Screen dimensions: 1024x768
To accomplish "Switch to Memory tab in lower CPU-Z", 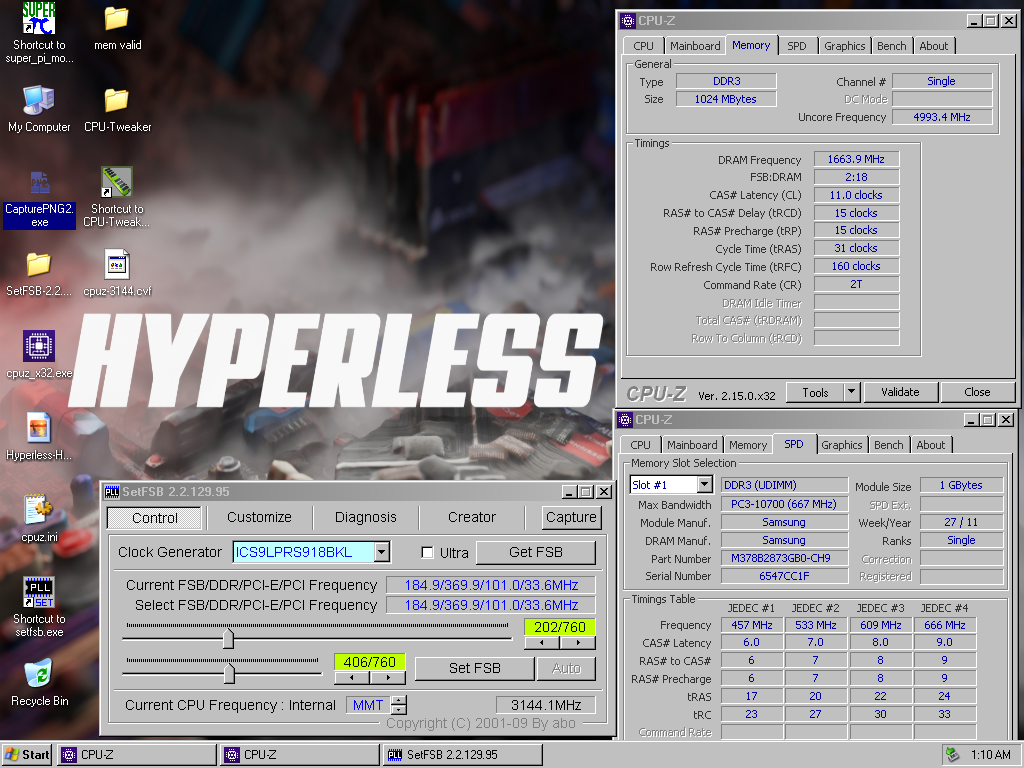I will pyautogui.click(x=748, y=445).
